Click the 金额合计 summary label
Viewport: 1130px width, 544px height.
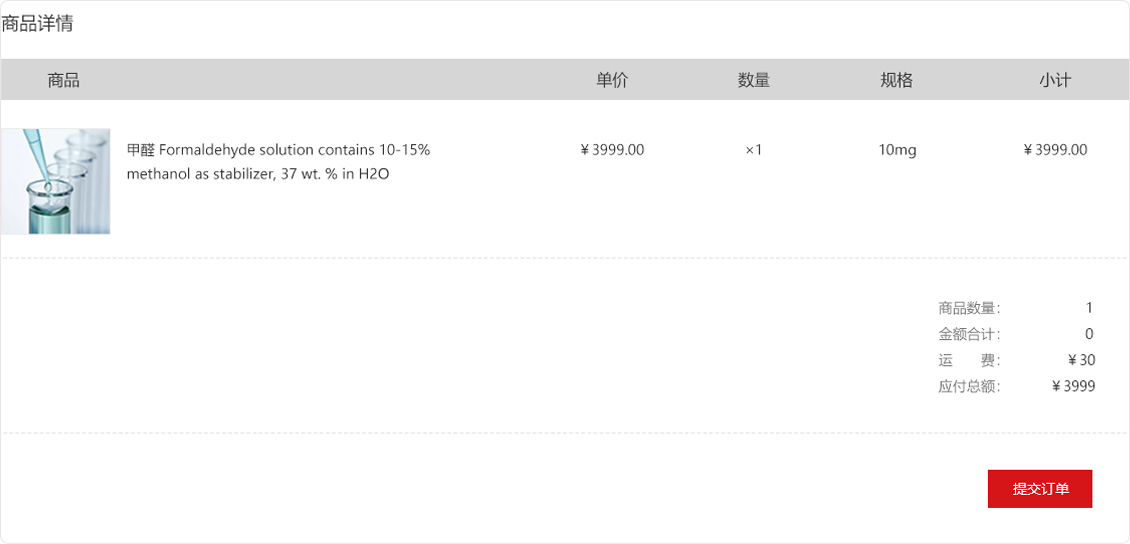click(x=969, y=334)
